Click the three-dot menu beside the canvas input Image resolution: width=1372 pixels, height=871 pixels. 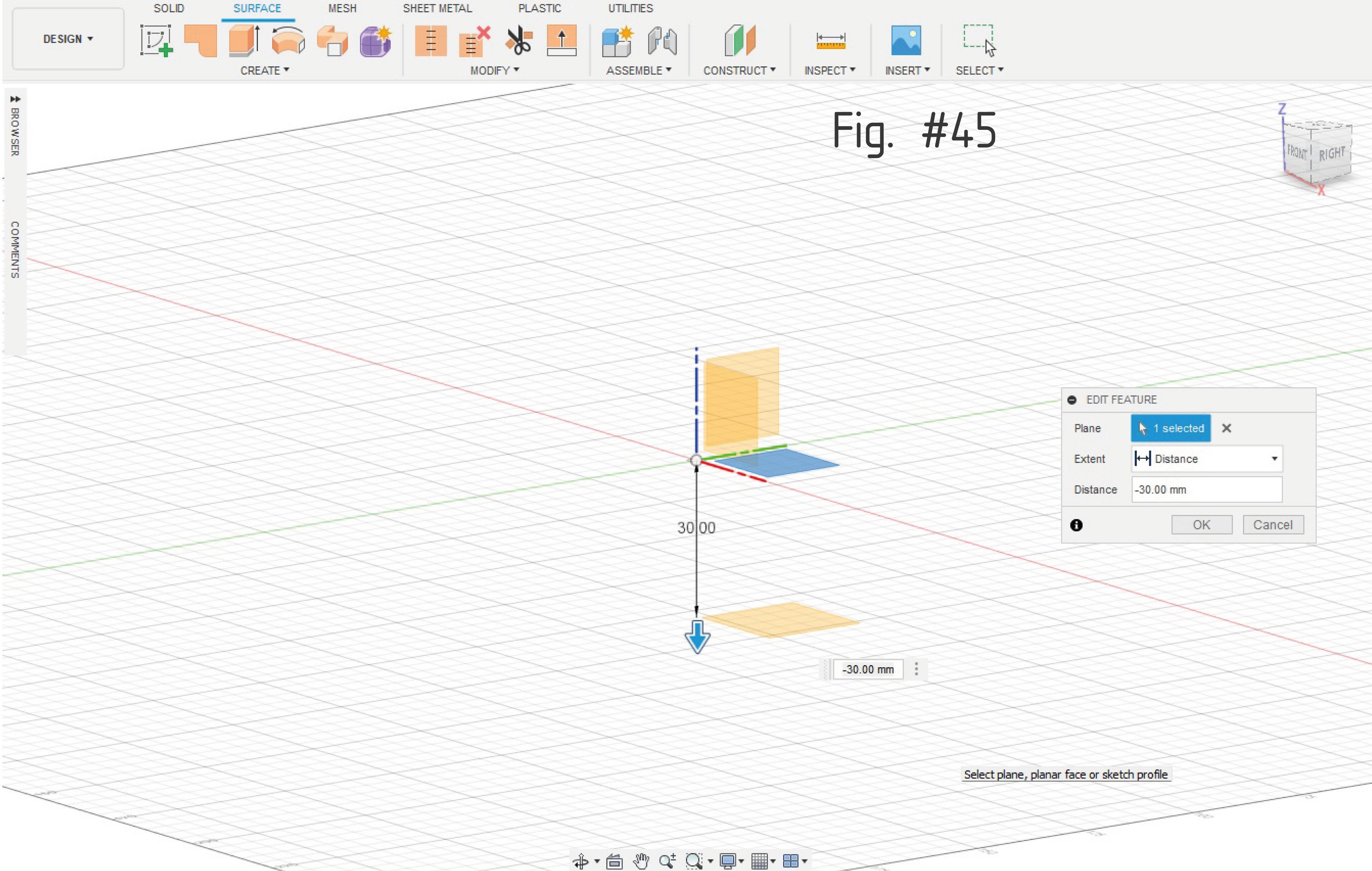[x=916, y=669]
